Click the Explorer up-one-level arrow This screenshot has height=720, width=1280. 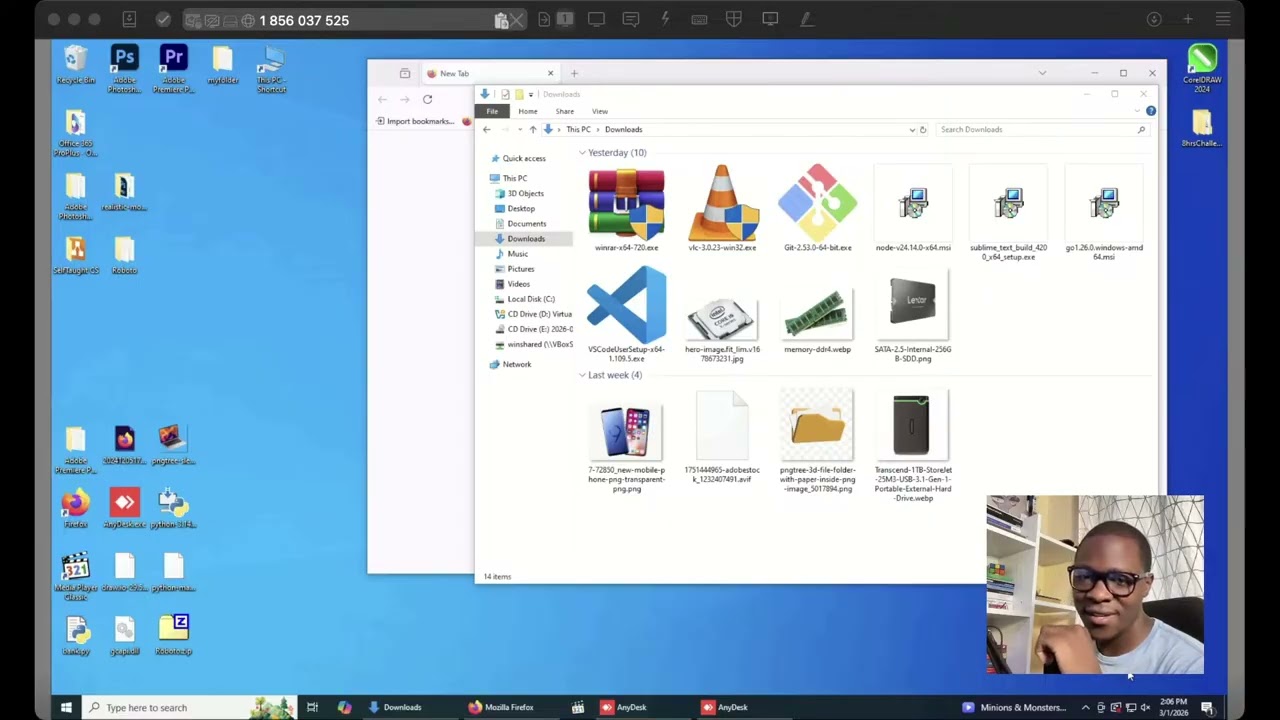click(532, 130)
